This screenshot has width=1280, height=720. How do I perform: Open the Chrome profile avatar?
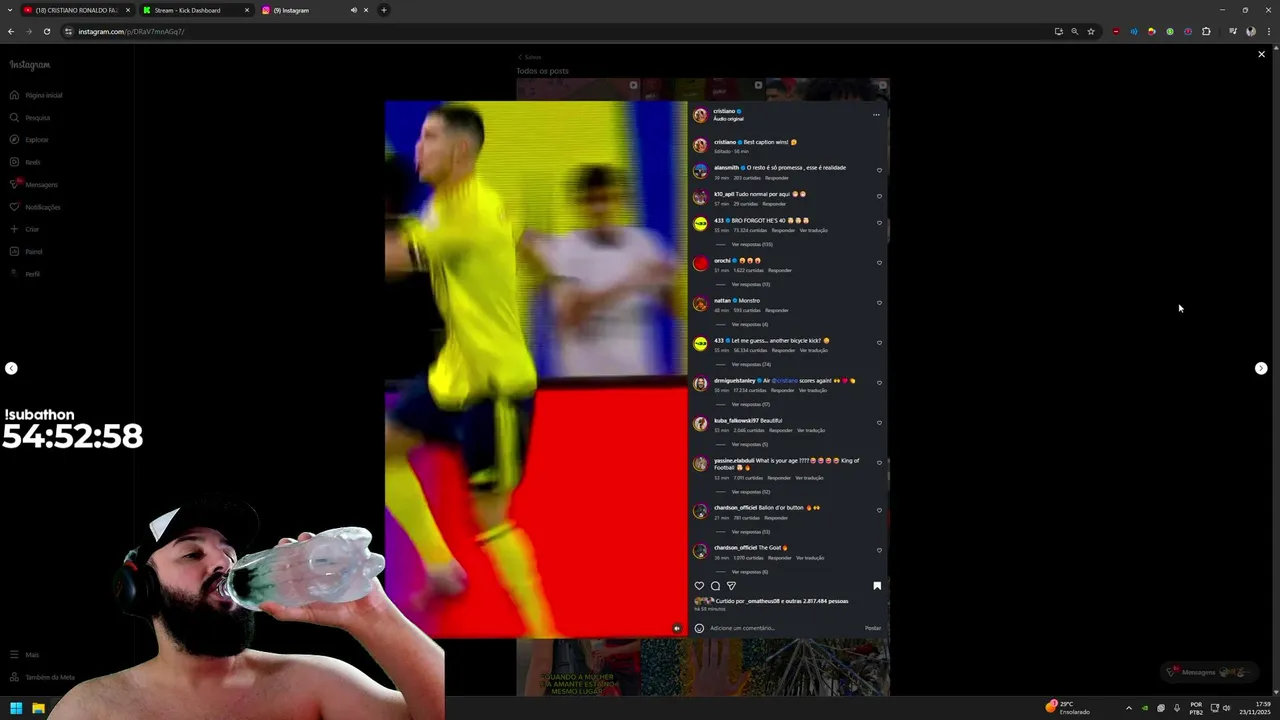tap(1250, 31)
